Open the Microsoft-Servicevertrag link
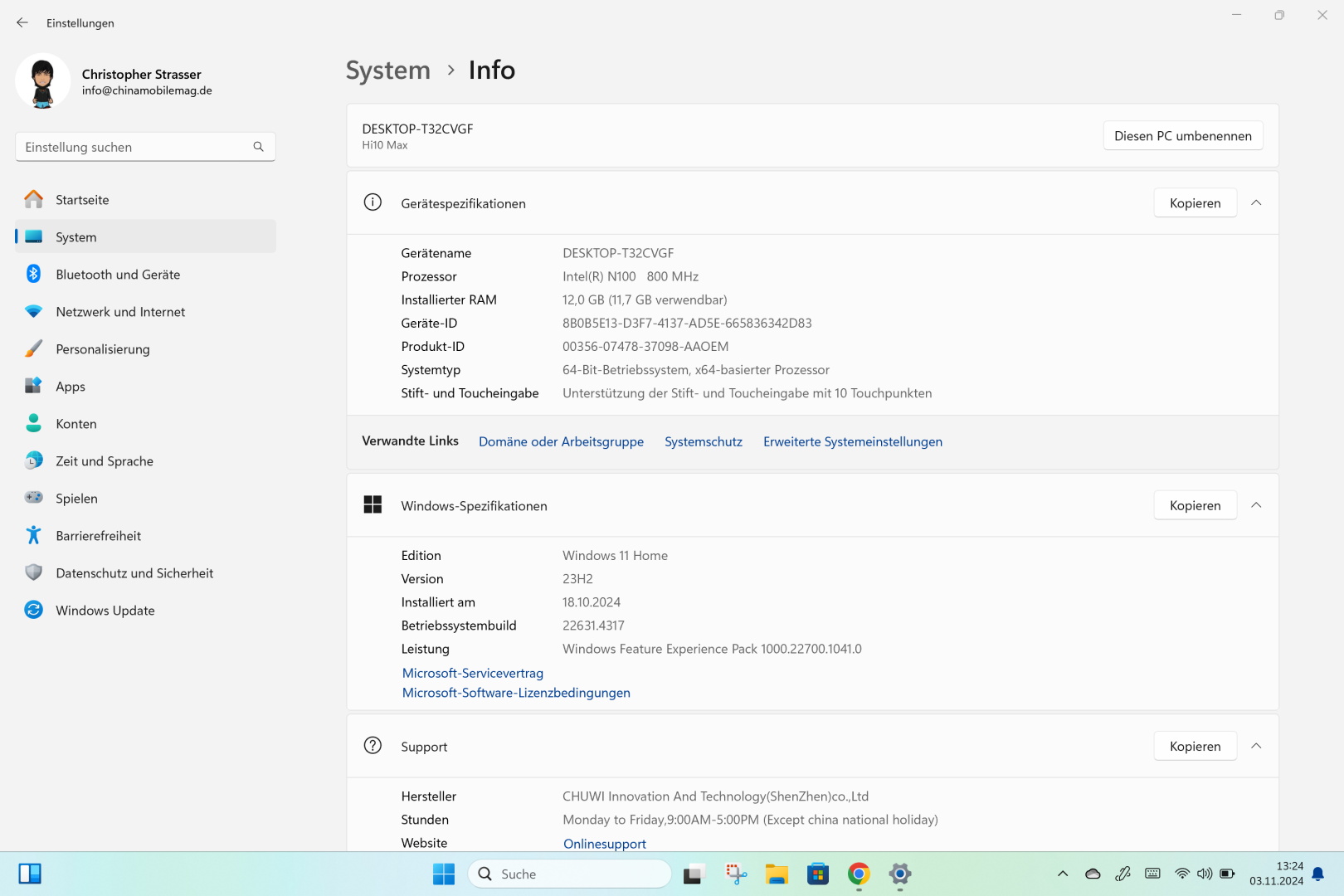1344x896 pixels. point(473,674)
